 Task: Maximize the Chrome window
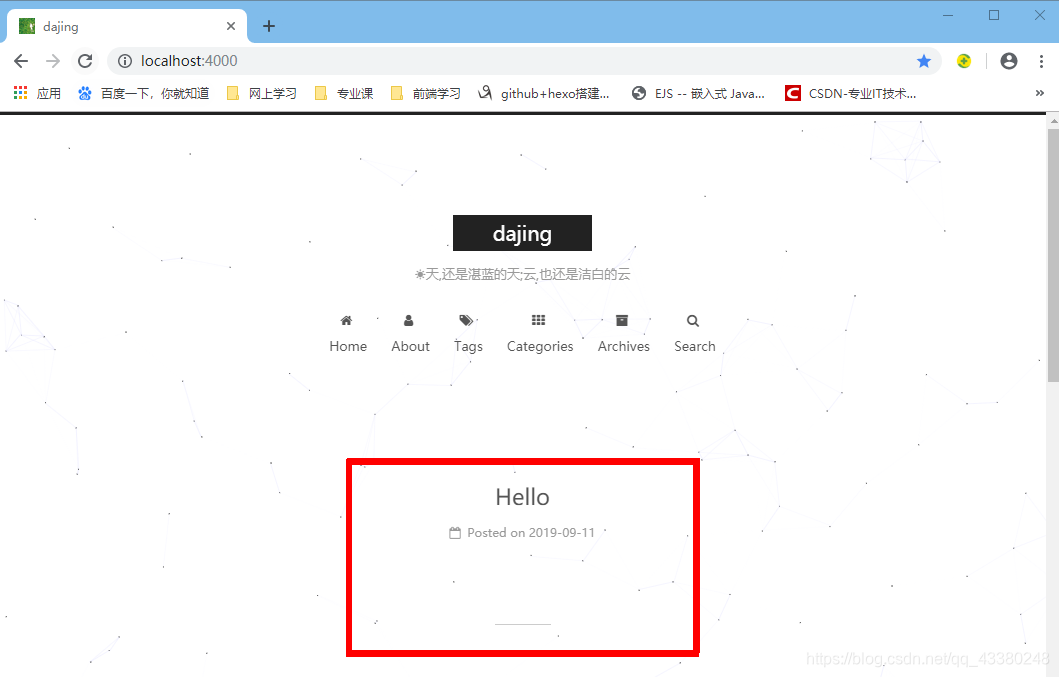pyautogui.click(x=993, y=15)
